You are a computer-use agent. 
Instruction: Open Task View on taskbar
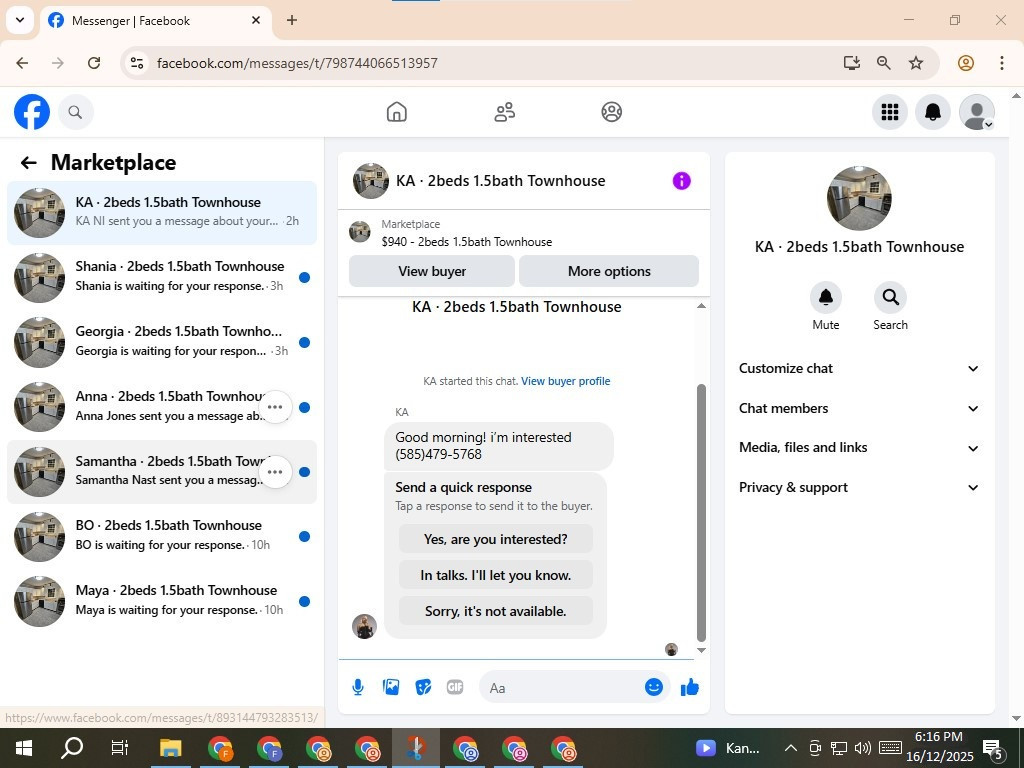point(120,748)
